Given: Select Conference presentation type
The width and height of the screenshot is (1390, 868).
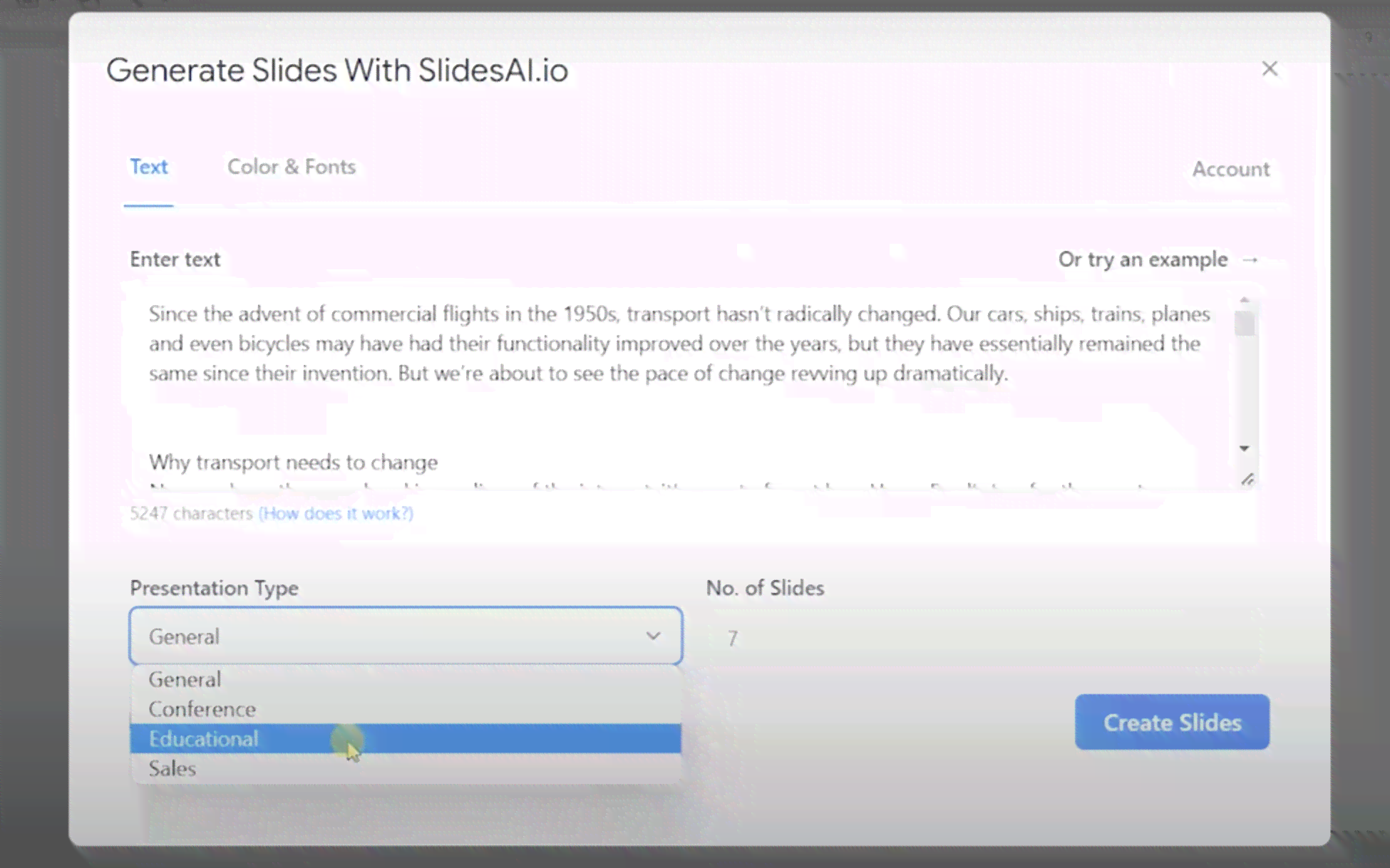Looking at the screenshot, I should tap(201, 709).
